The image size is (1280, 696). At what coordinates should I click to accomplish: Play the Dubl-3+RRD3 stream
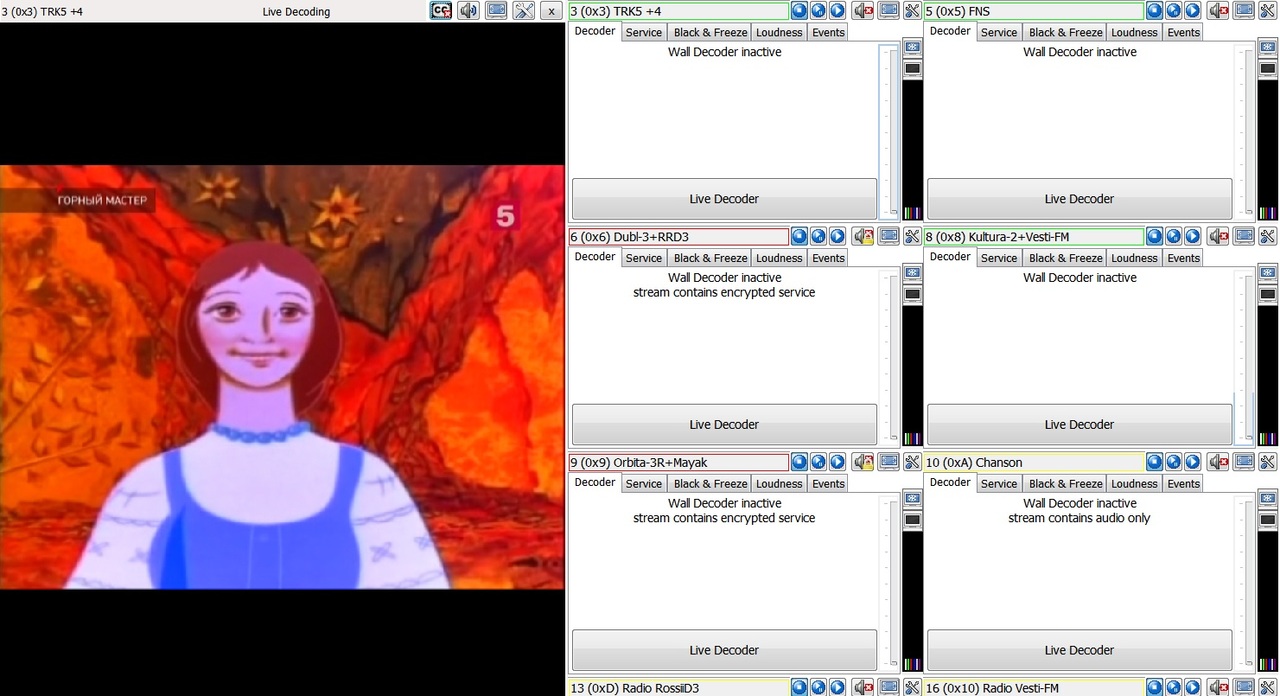[x=837, y=237]
